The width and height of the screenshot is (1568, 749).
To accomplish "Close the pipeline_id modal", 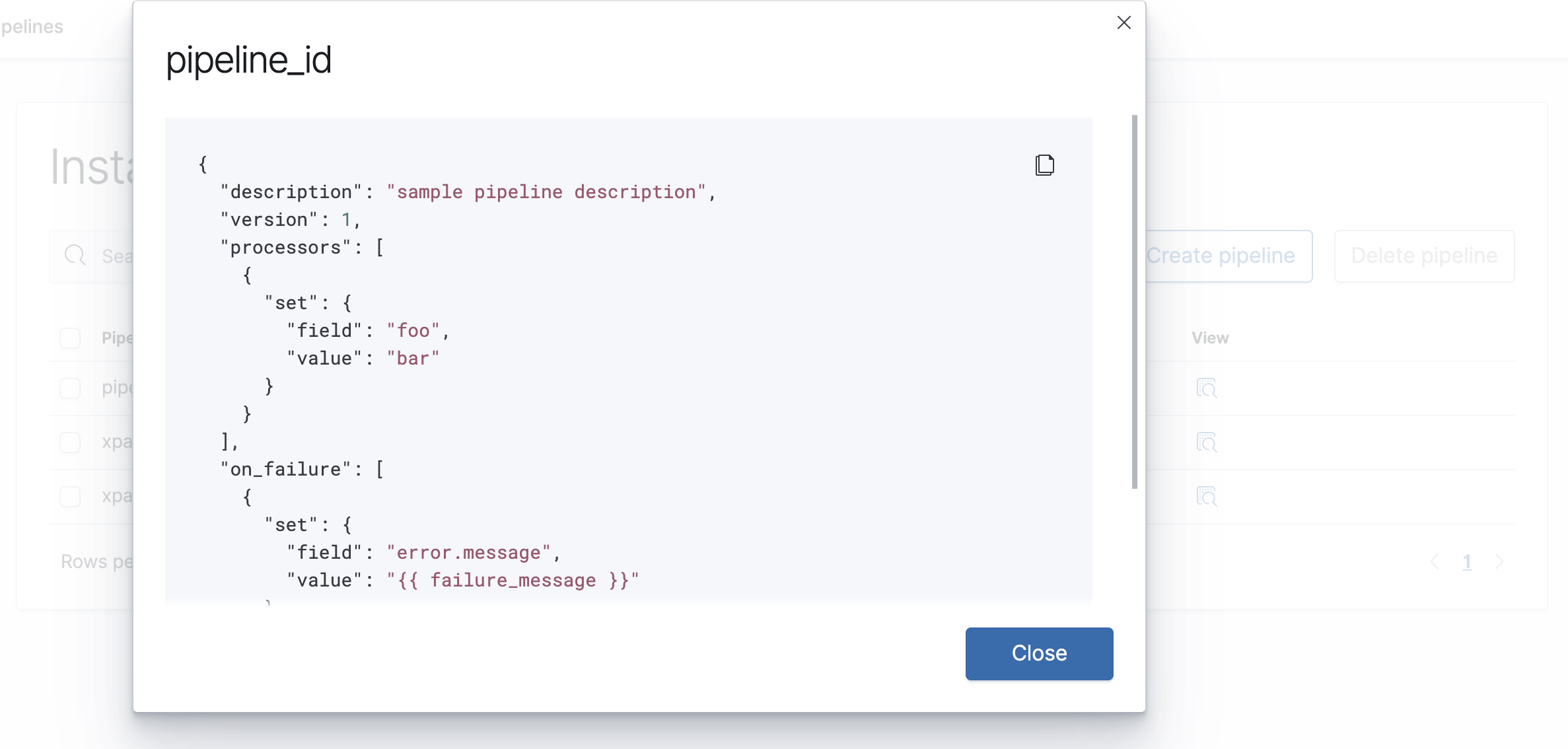I will pyautogui.click(x=1038, y=653).
